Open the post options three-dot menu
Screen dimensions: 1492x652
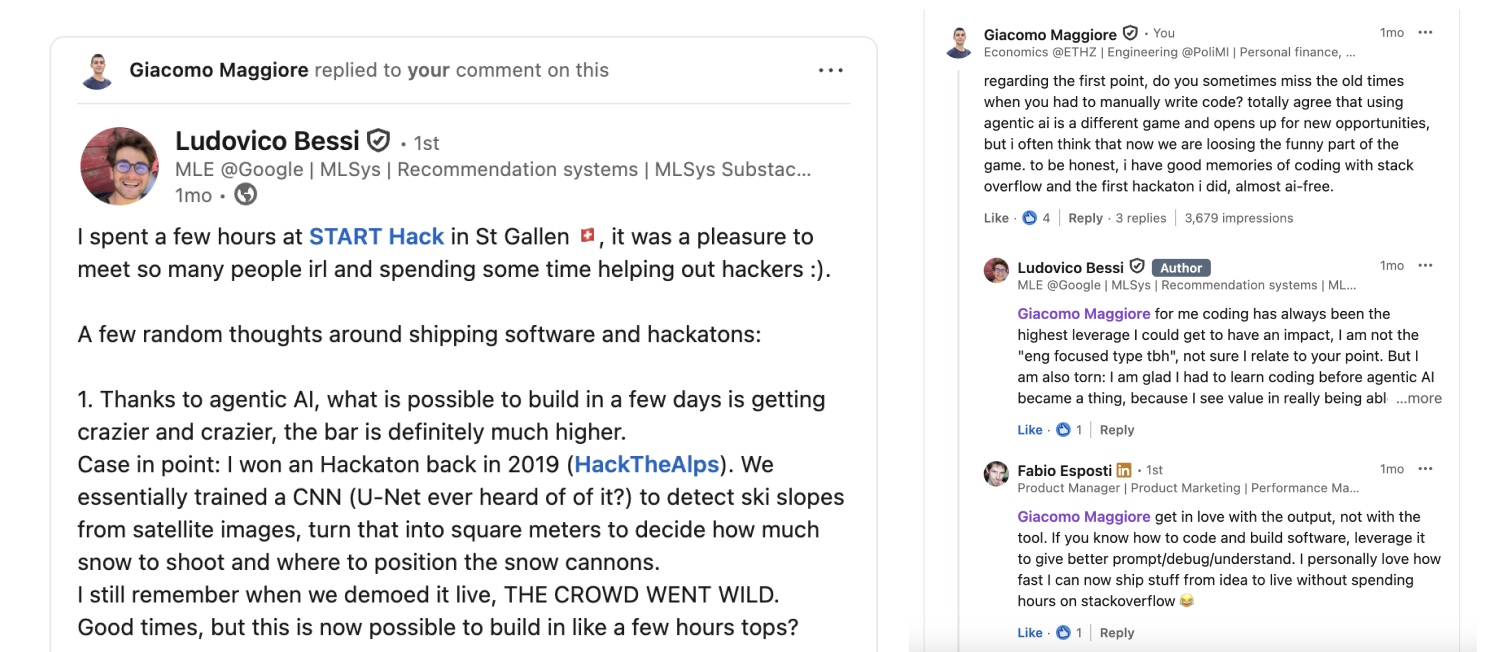[830, 70]
